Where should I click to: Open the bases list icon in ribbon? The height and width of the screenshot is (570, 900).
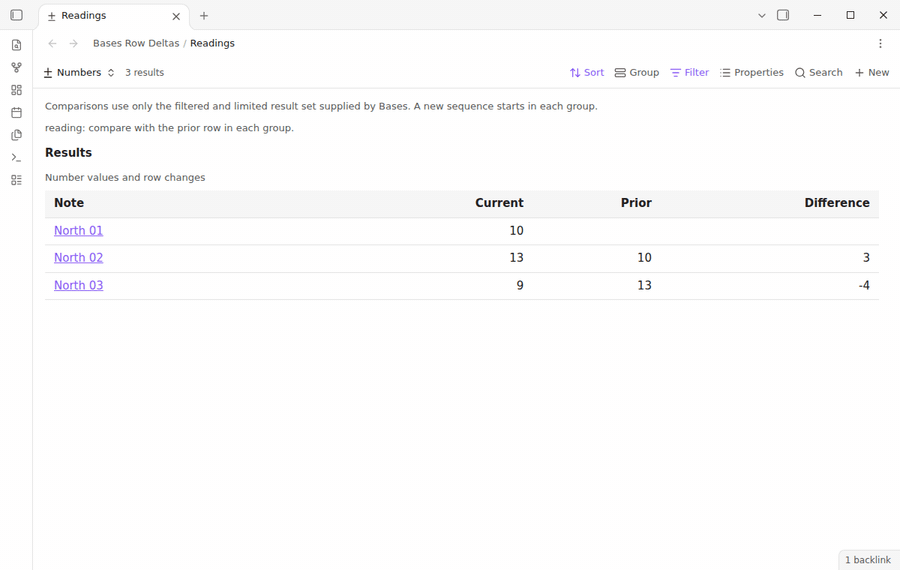(17, 180)
